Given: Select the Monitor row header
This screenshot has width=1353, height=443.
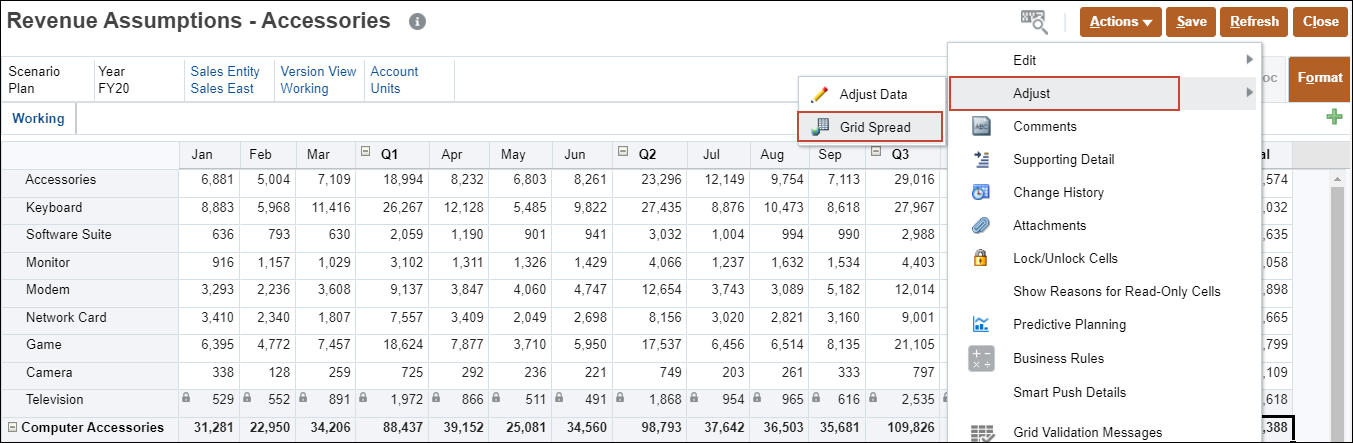Looking at the screenshot, I should 89,262.
